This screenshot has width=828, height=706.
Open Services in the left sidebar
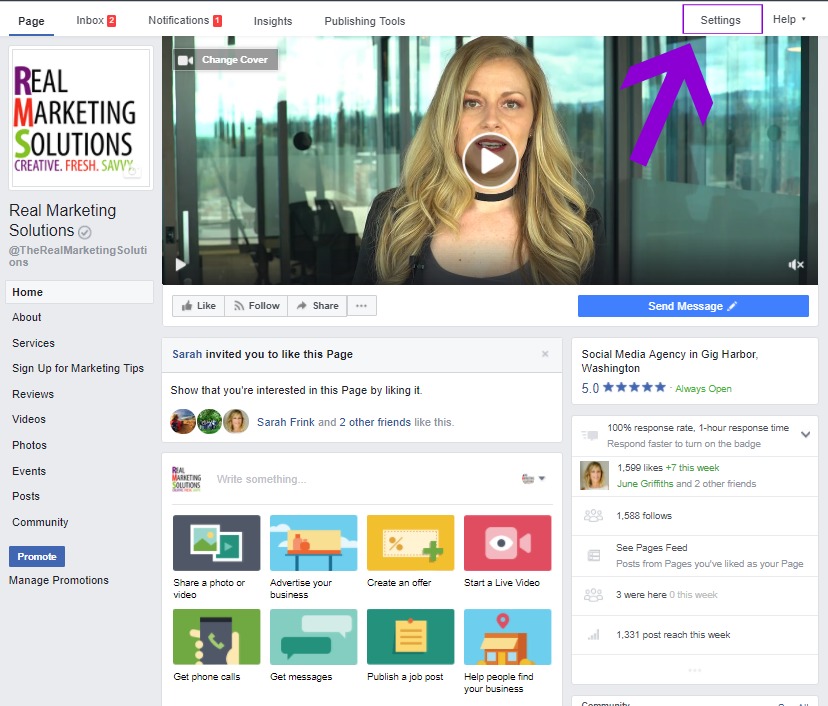tap(33, 343)
